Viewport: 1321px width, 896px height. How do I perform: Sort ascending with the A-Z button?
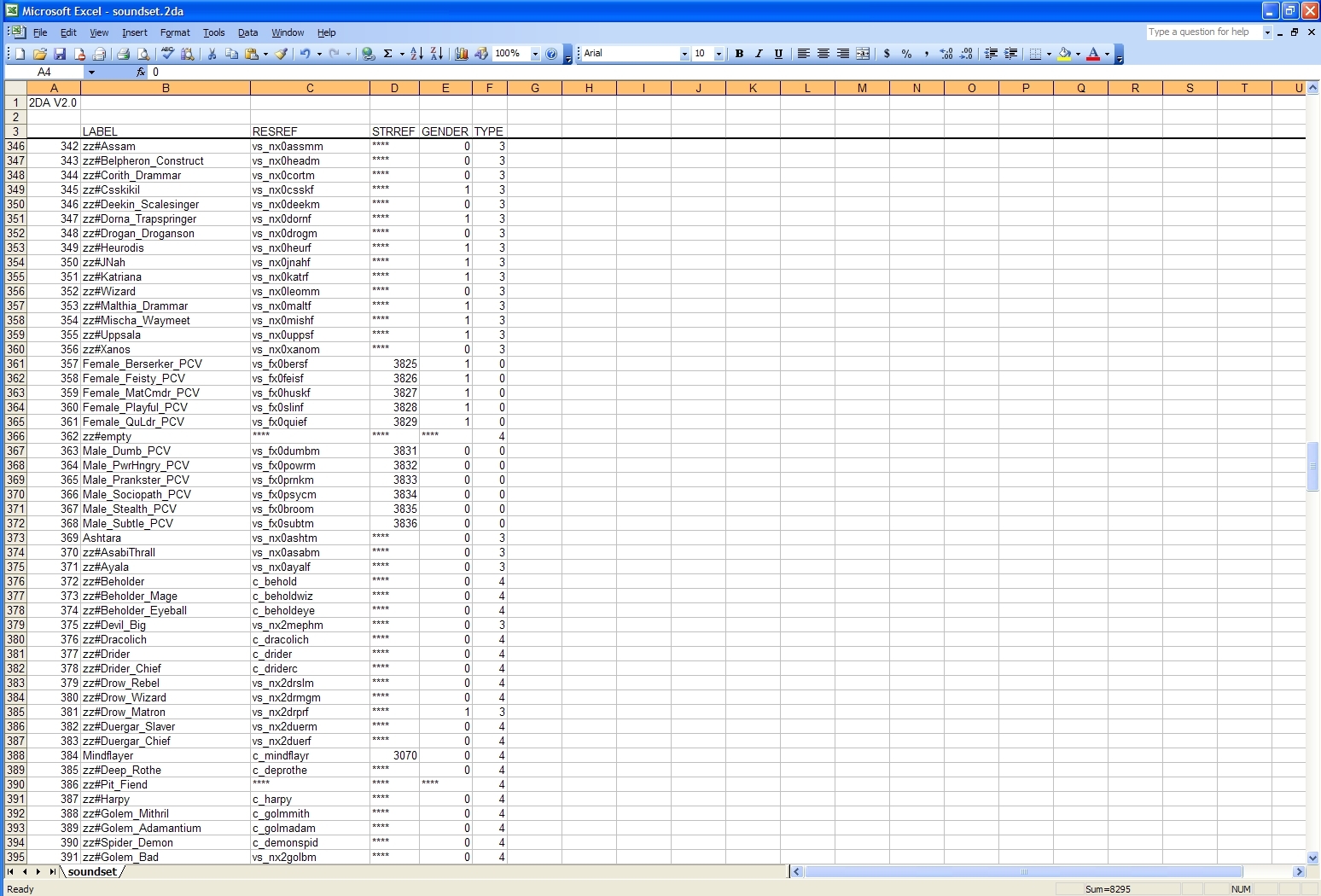(416, 54)
